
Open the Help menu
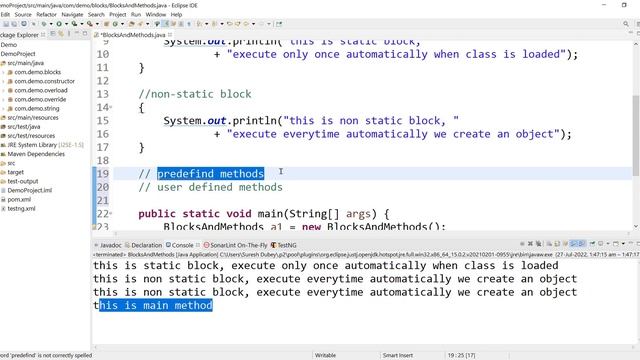tap(176, 14)
